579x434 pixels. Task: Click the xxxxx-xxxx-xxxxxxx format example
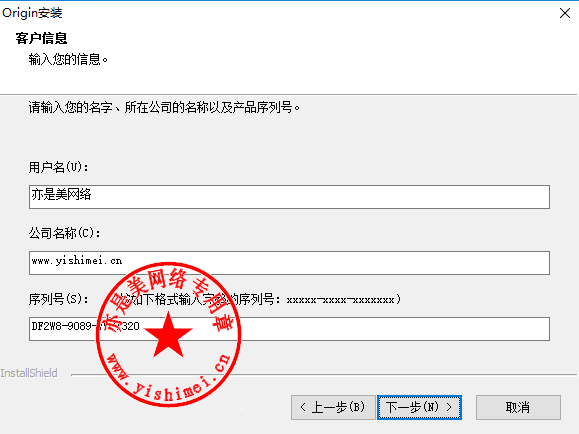(x=340, y=300)
